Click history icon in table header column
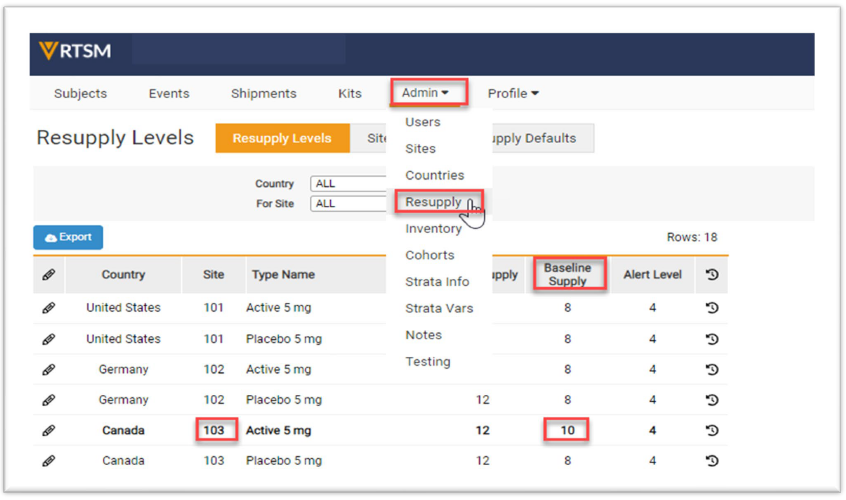This screenshot has width=846, height=500. point(712,275)
